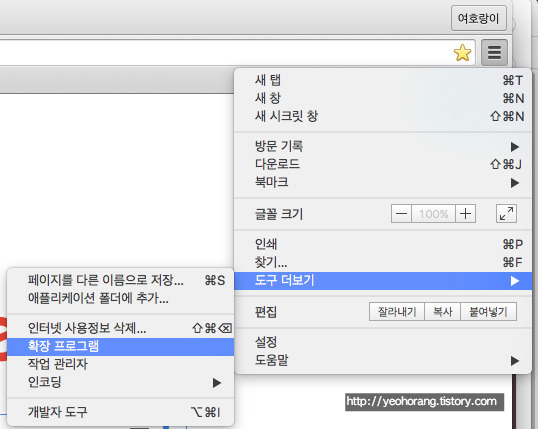Choose 페이지를 다른 이름으로 저장...

(x=120, y=280)
